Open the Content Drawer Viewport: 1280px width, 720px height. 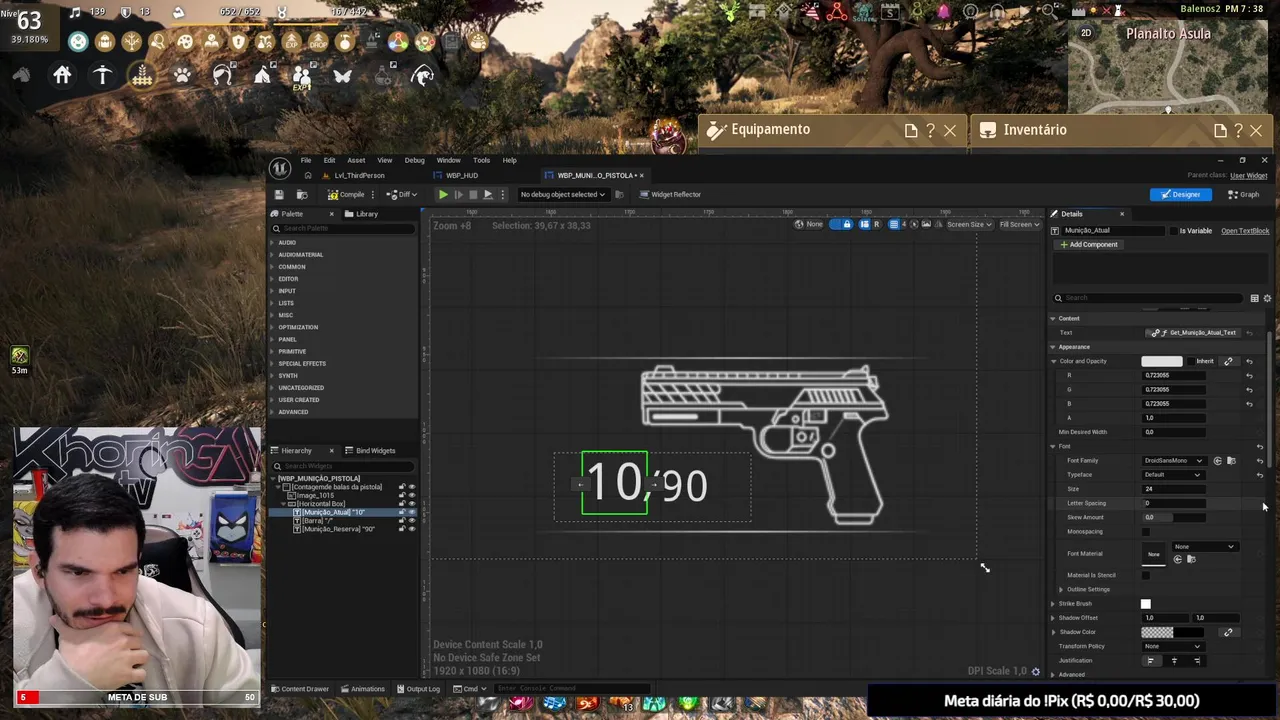300,689
